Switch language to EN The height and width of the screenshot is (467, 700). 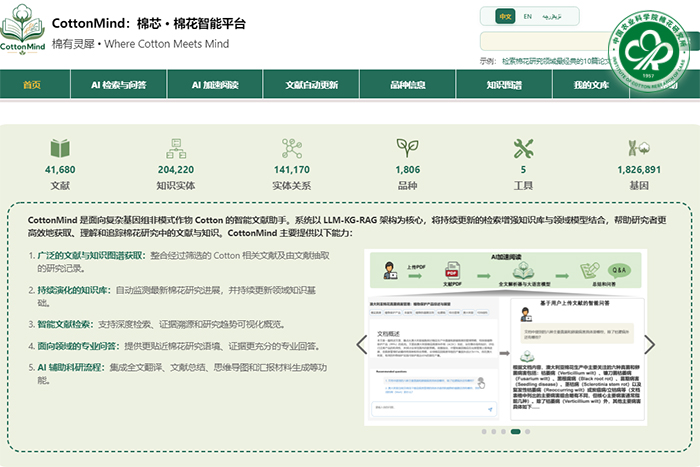(528, 17)
